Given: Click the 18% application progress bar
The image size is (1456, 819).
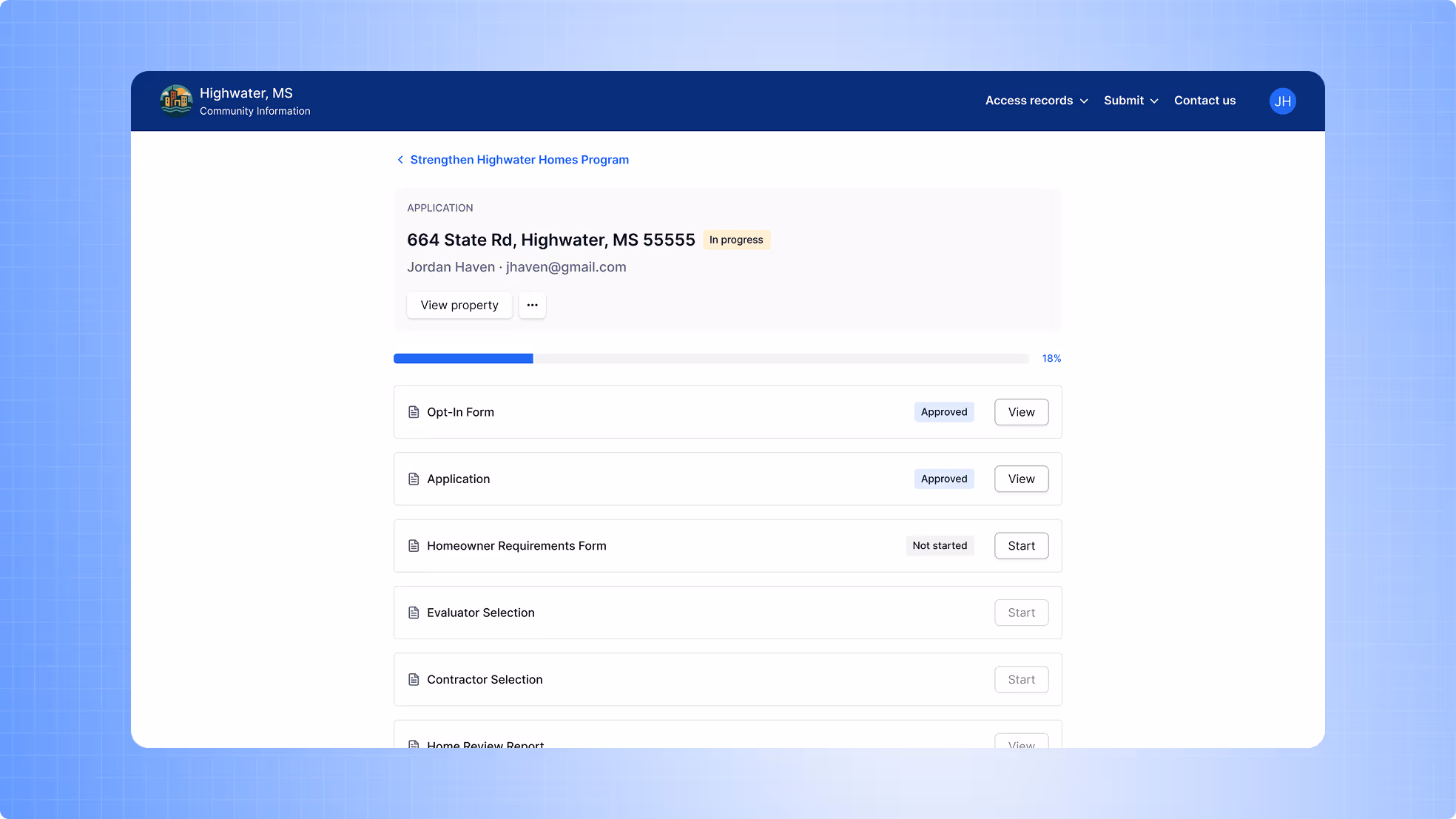Looking at the screenshot, I should click(x=710, y=359).
